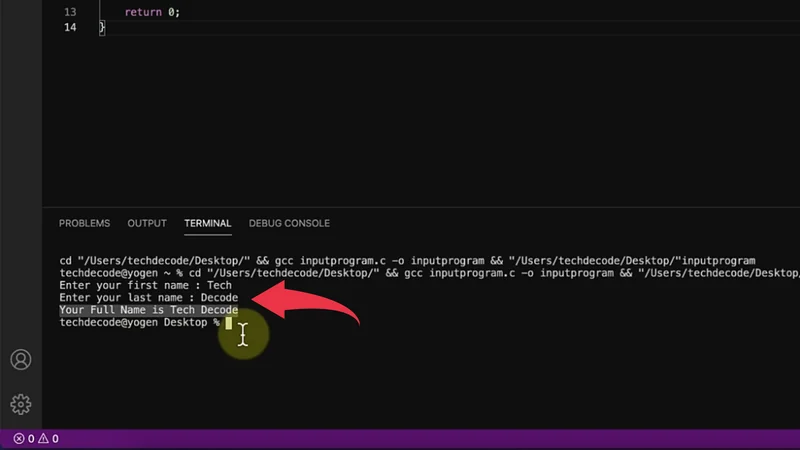Click the errors count icon in status bar
Image resolution: width=800 pixels, height=450 pixels.
[x=18, y=439]
